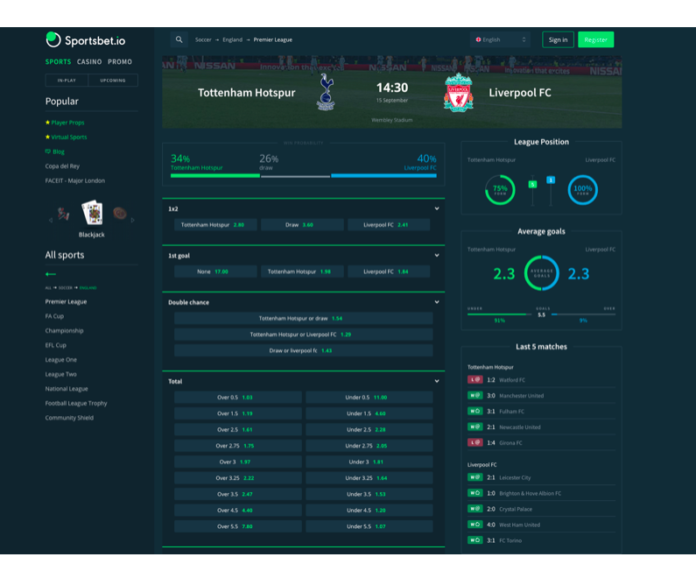
Task: Click the win badge for Manchester United match
Action: coord(475,395)
